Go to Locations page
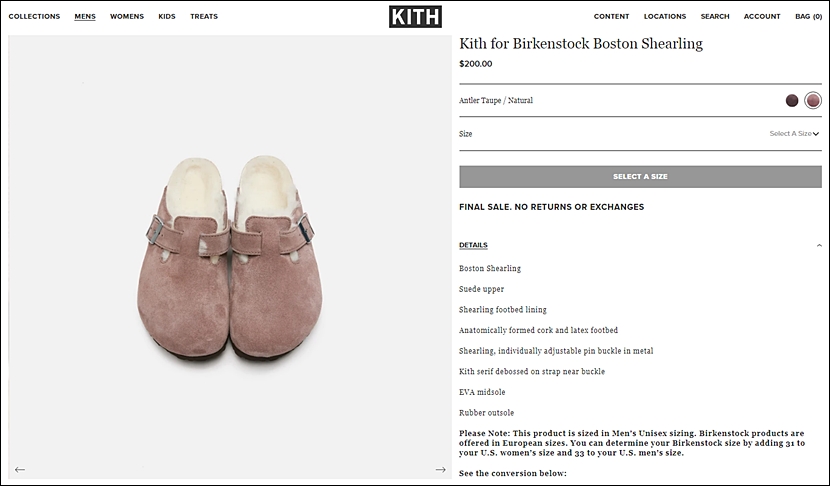Image resolution: width=830 pixels, height=486 pixels. pyautogui.click(x=665, y=16)
